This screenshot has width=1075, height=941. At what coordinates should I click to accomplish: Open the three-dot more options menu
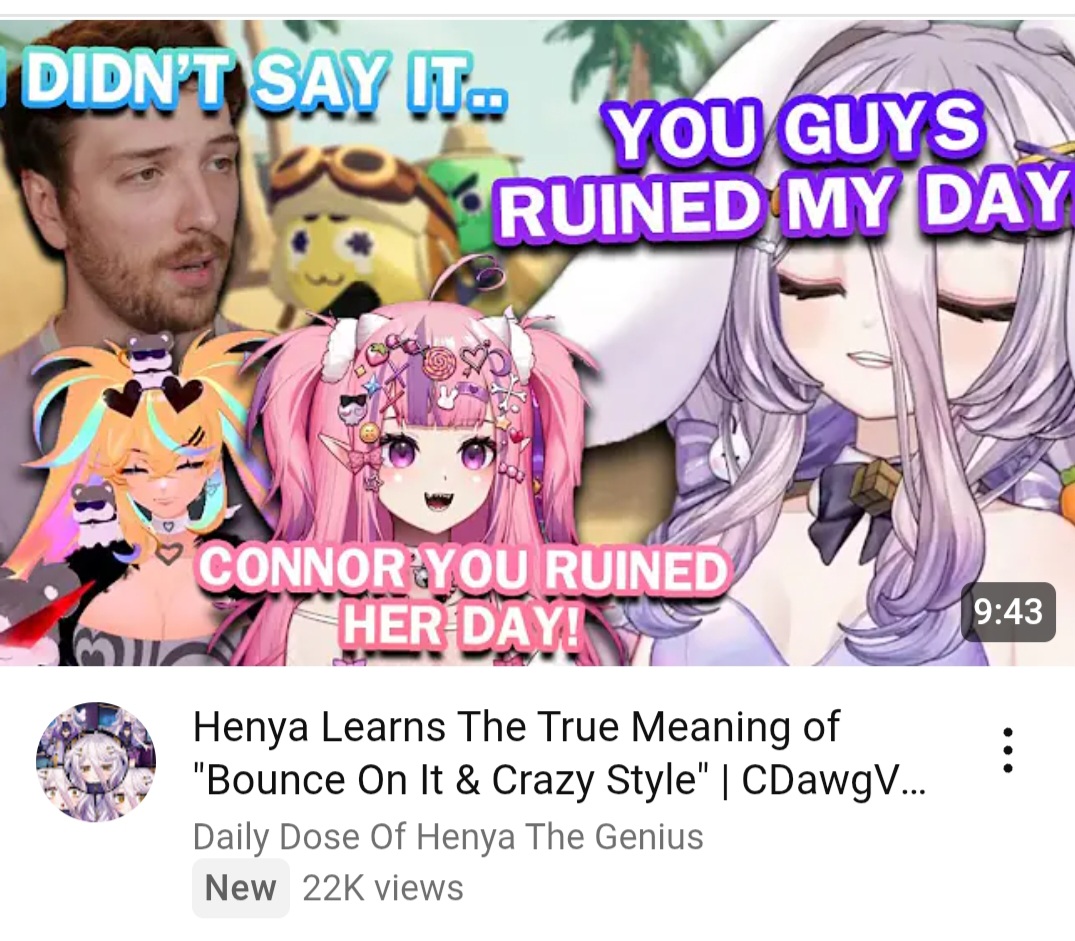point(1007,750)
